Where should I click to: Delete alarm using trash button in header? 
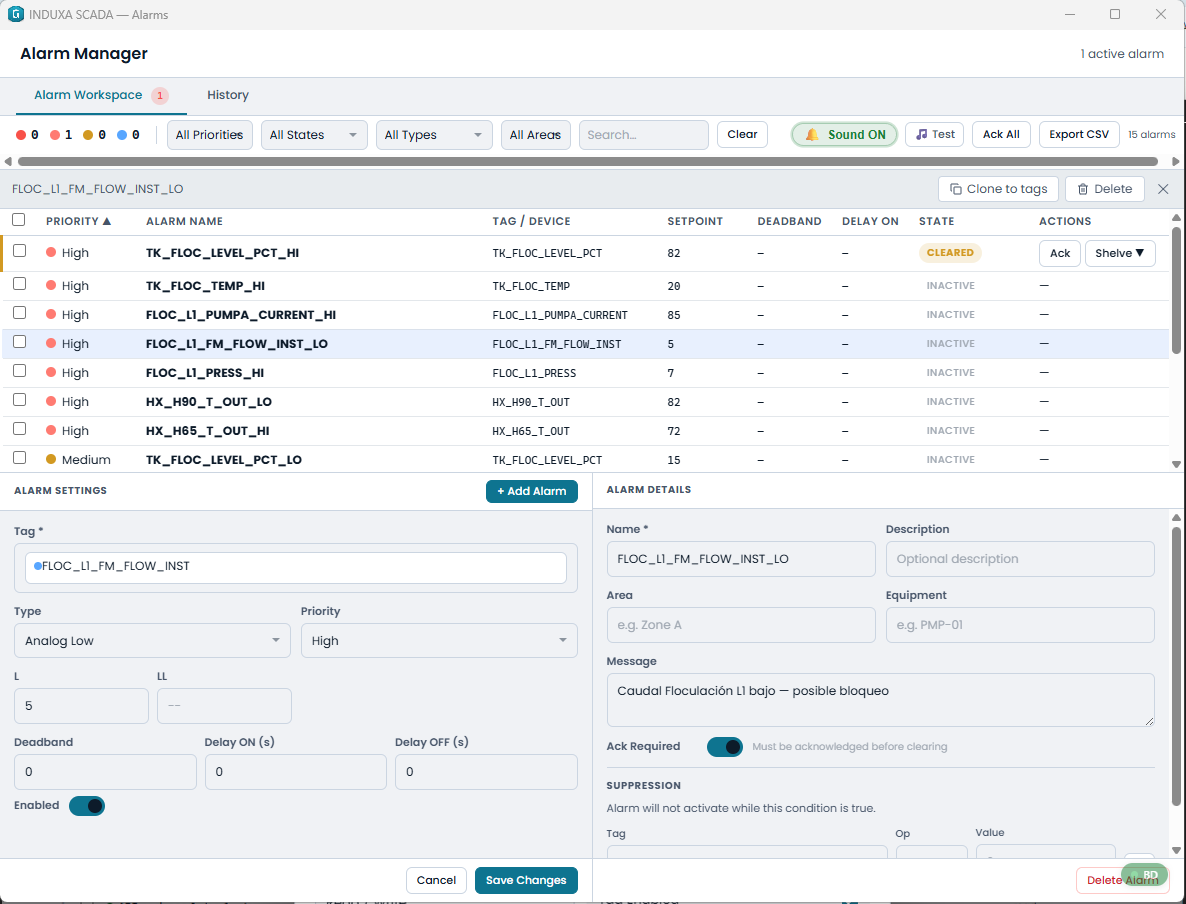point(1104,189)
